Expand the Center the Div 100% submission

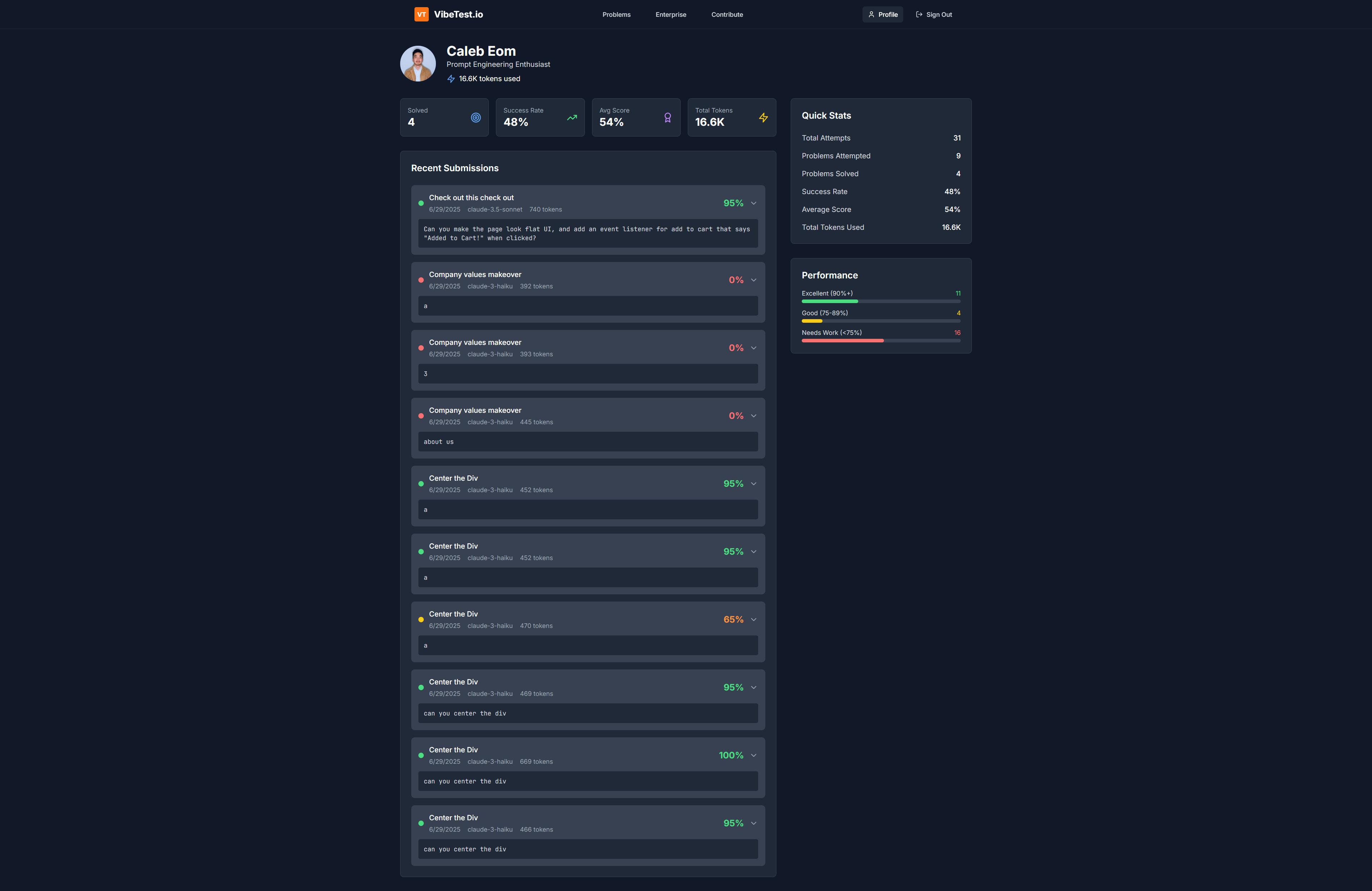(x=754, y=756)
